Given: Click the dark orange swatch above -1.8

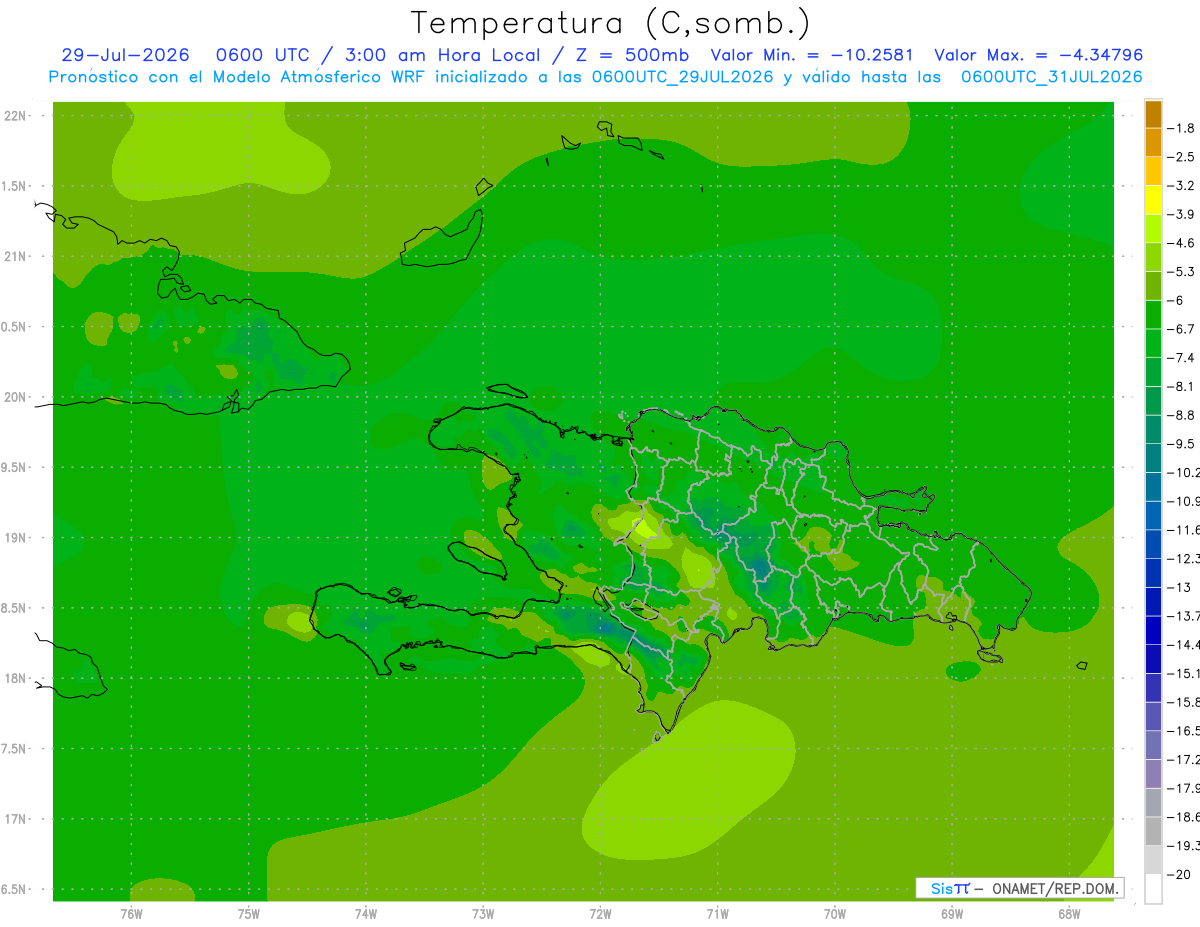Looking at the screenshot, I should click(x=1153, y=114).
